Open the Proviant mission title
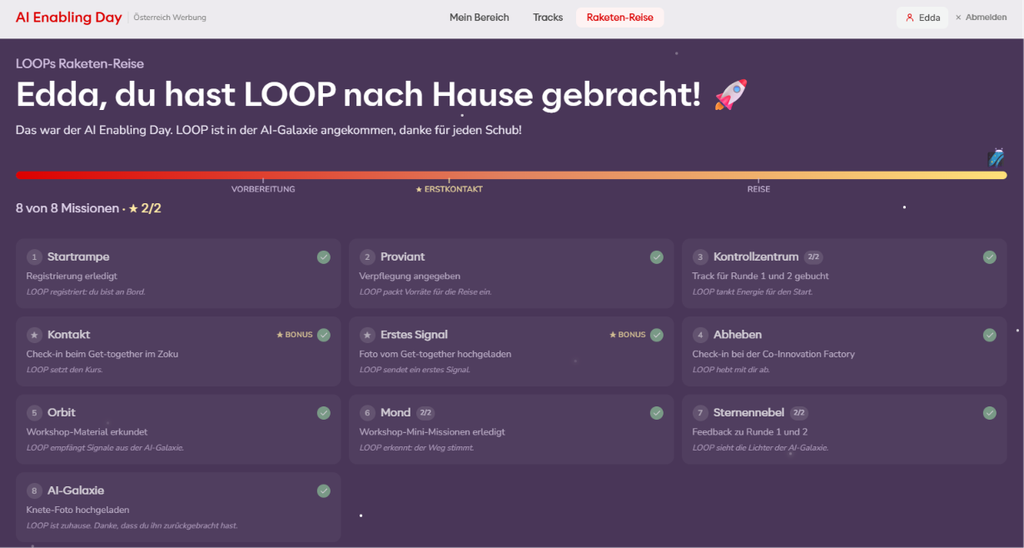 coord(402,257)
